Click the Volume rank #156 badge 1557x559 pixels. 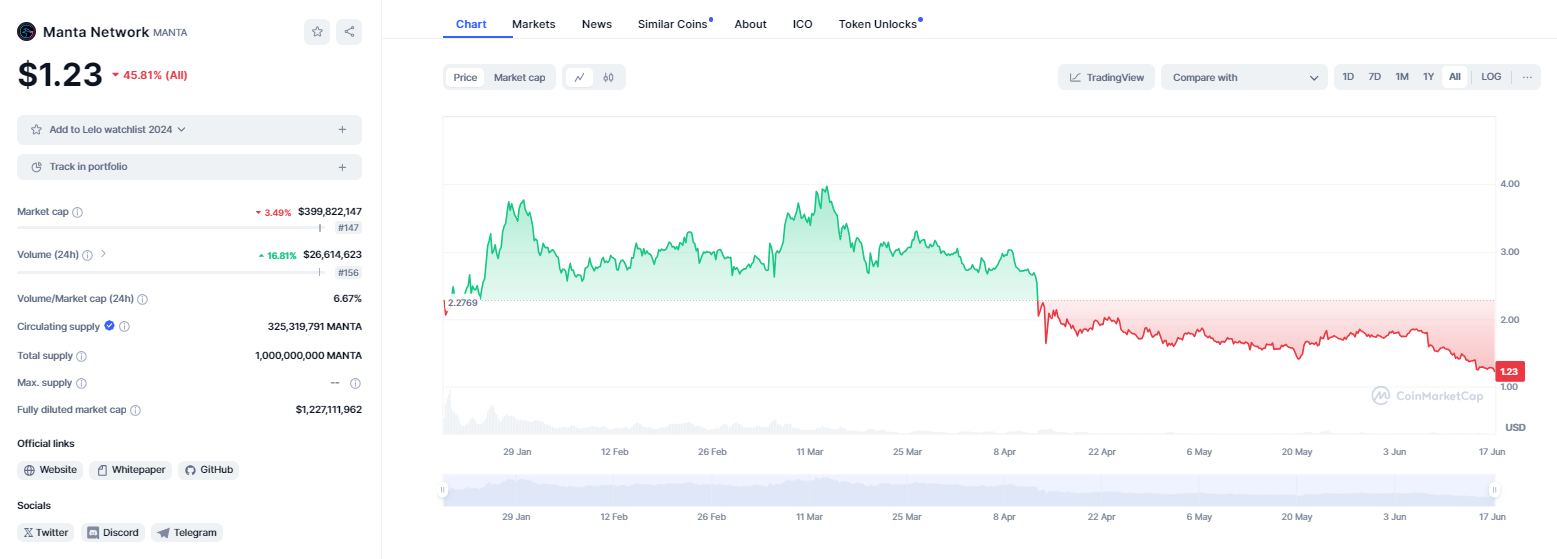point(348,272)
